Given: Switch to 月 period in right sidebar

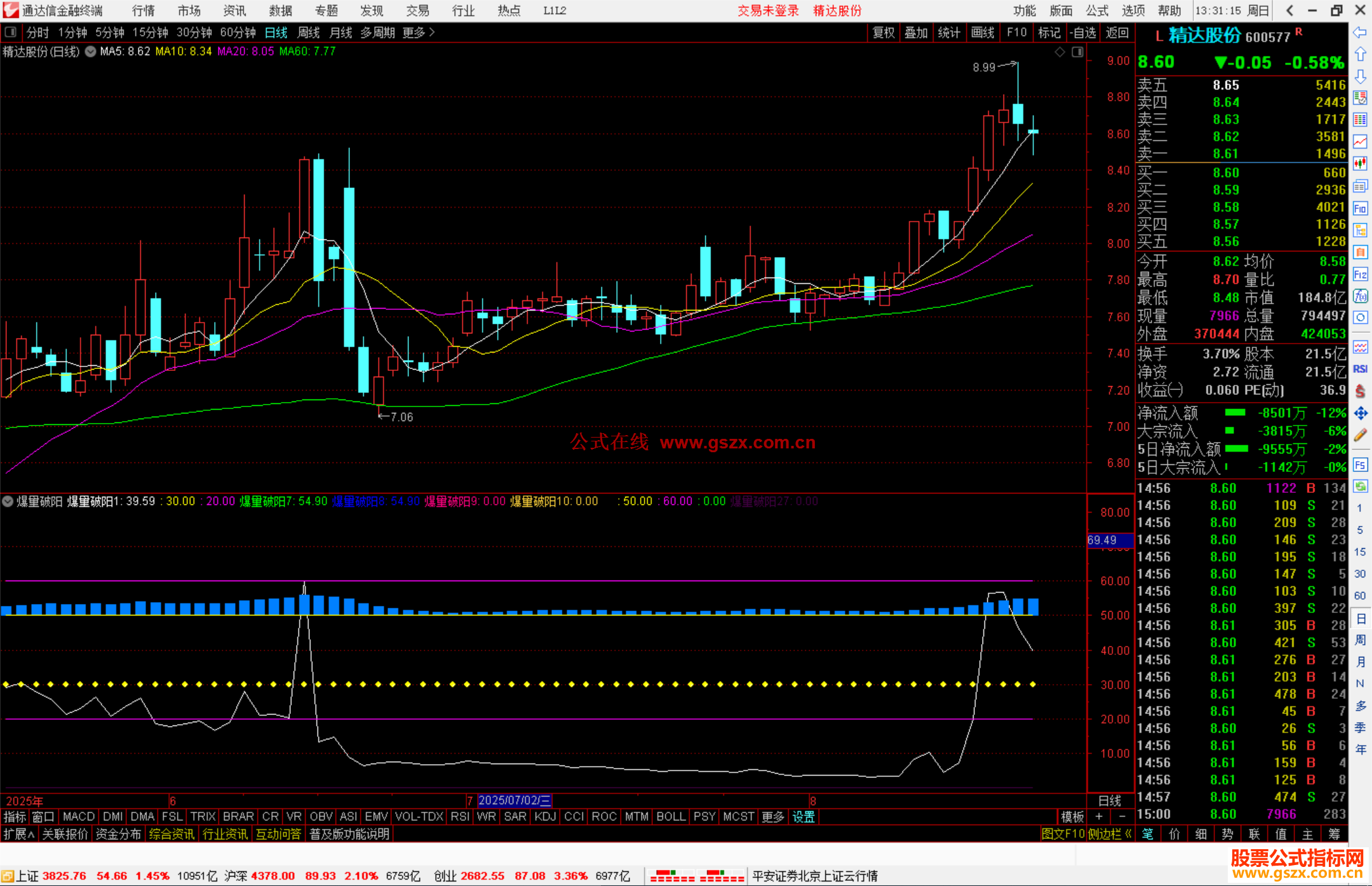Looking at the screenshot, I should tap(1360, 662).
